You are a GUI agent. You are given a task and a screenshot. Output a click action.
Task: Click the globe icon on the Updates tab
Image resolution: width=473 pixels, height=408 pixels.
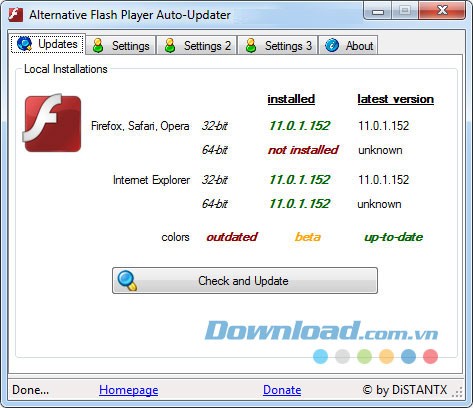(x=24, y=44)
